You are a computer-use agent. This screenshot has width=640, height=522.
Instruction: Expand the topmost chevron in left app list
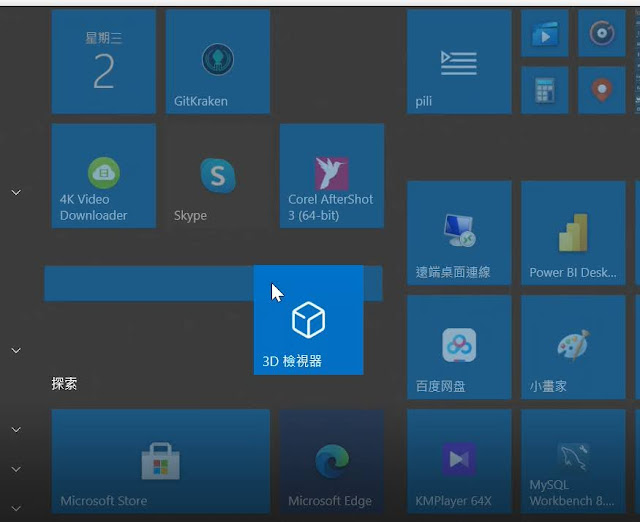point(16,192)
